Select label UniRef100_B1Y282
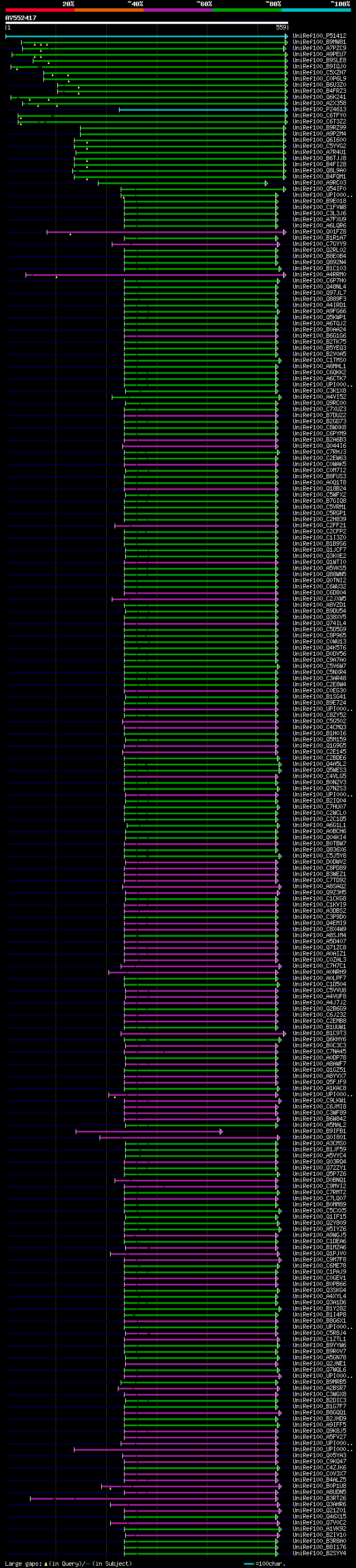Viewport: 356px width, 1568px height. tap(319, 1309)
